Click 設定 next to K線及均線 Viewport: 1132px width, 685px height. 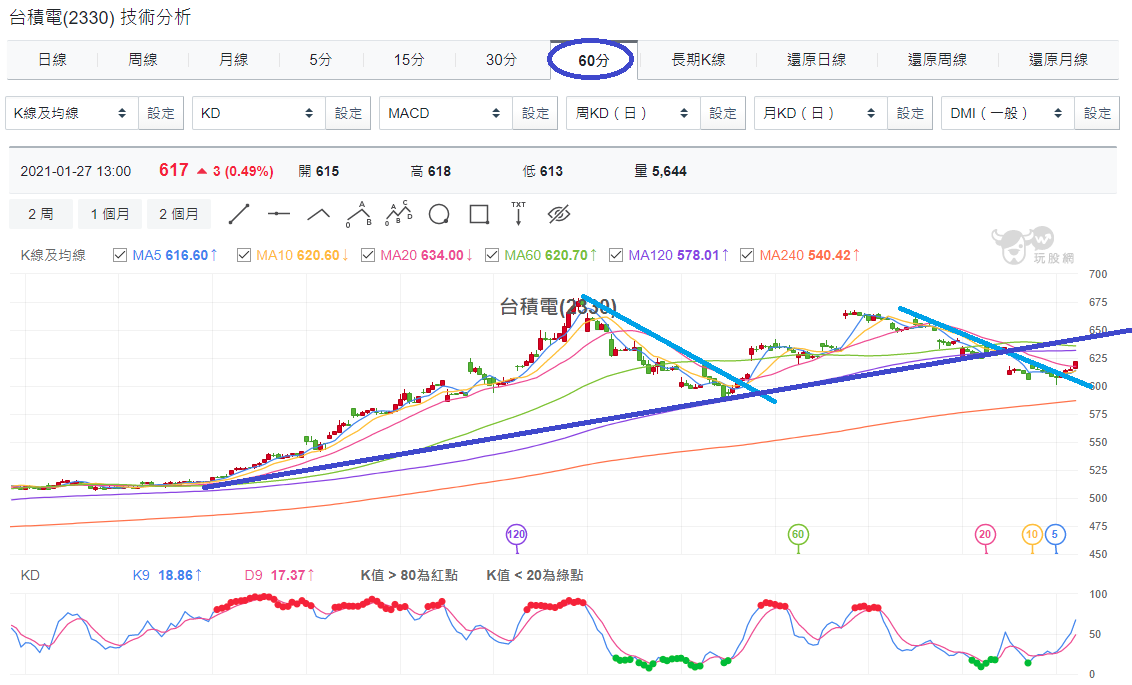point(161,113)
